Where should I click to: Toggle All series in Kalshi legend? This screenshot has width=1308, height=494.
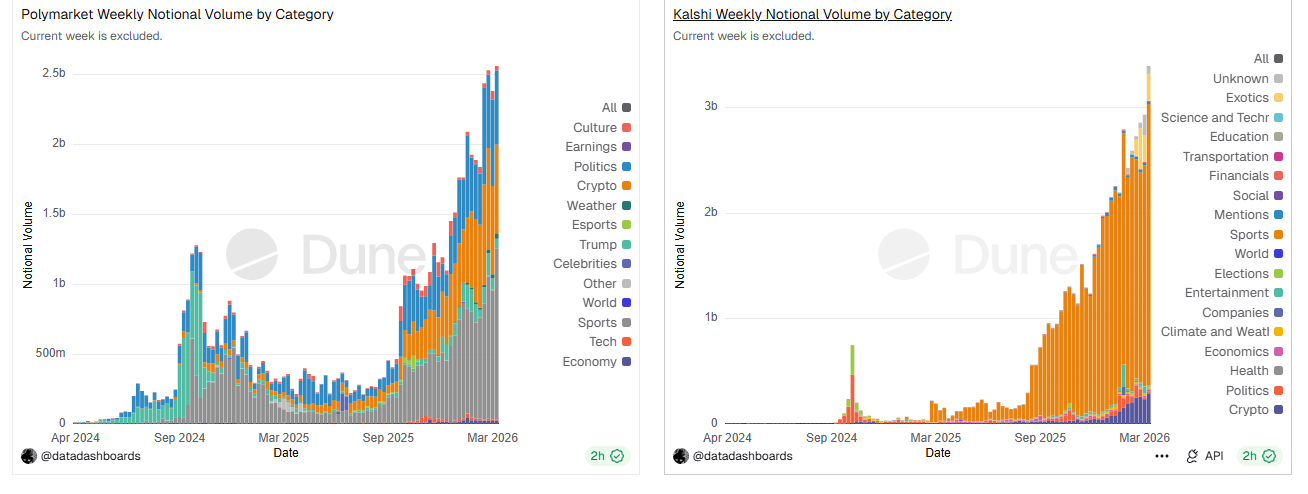pyautogui.click(x=1268, y=59)
